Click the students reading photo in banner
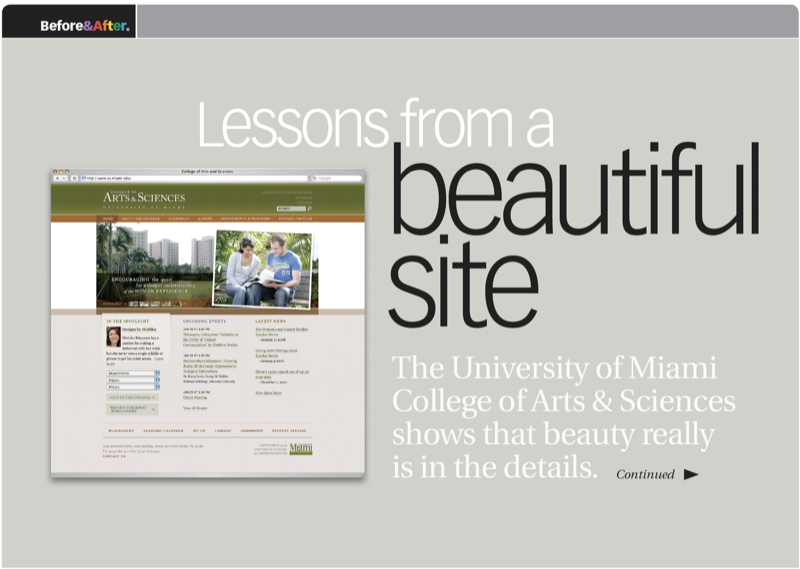The image size is (800, 569). 264,268
